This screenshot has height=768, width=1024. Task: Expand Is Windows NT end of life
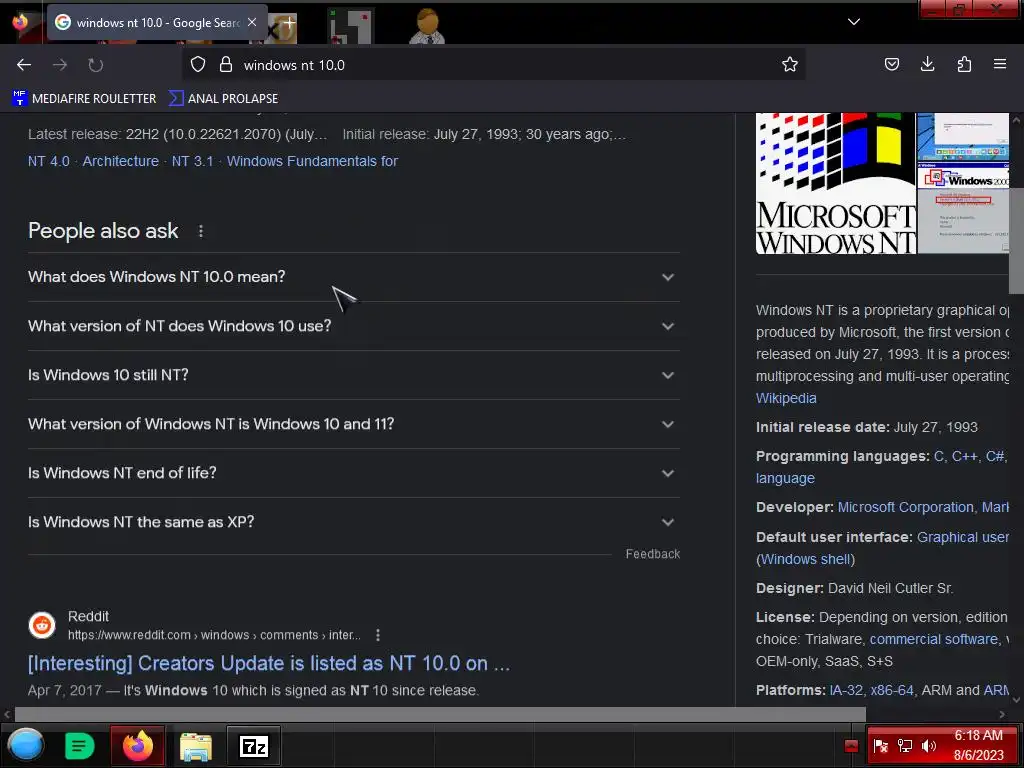tap(353, 473)
